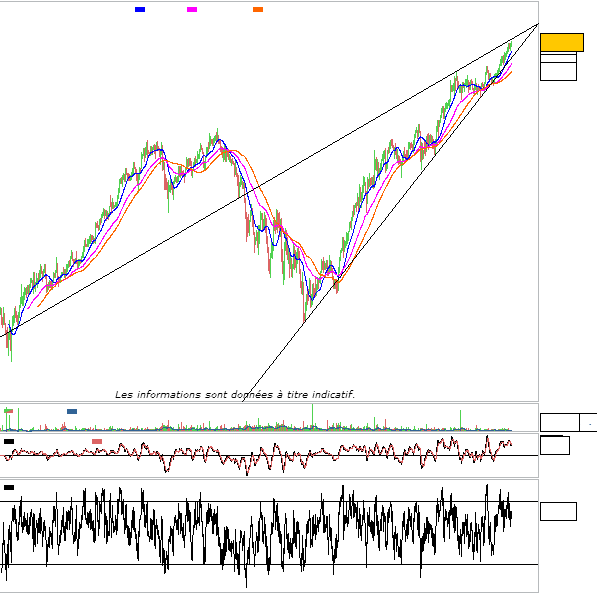Click the volume panel value box on right
The height and width of the screenshot is (612, 610).
tap(559, 422)
